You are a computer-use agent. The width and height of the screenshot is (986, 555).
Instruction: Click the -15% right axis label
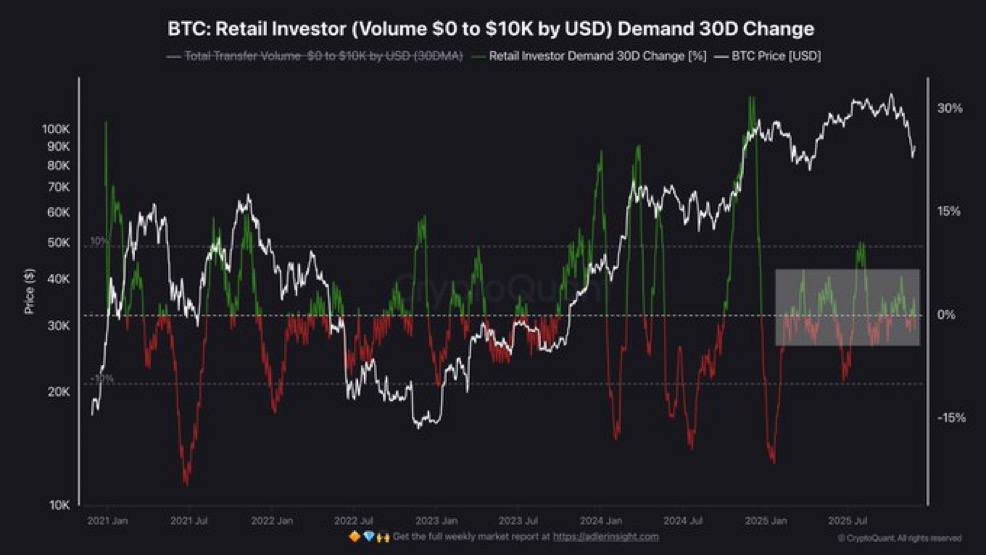click(951, 417)
